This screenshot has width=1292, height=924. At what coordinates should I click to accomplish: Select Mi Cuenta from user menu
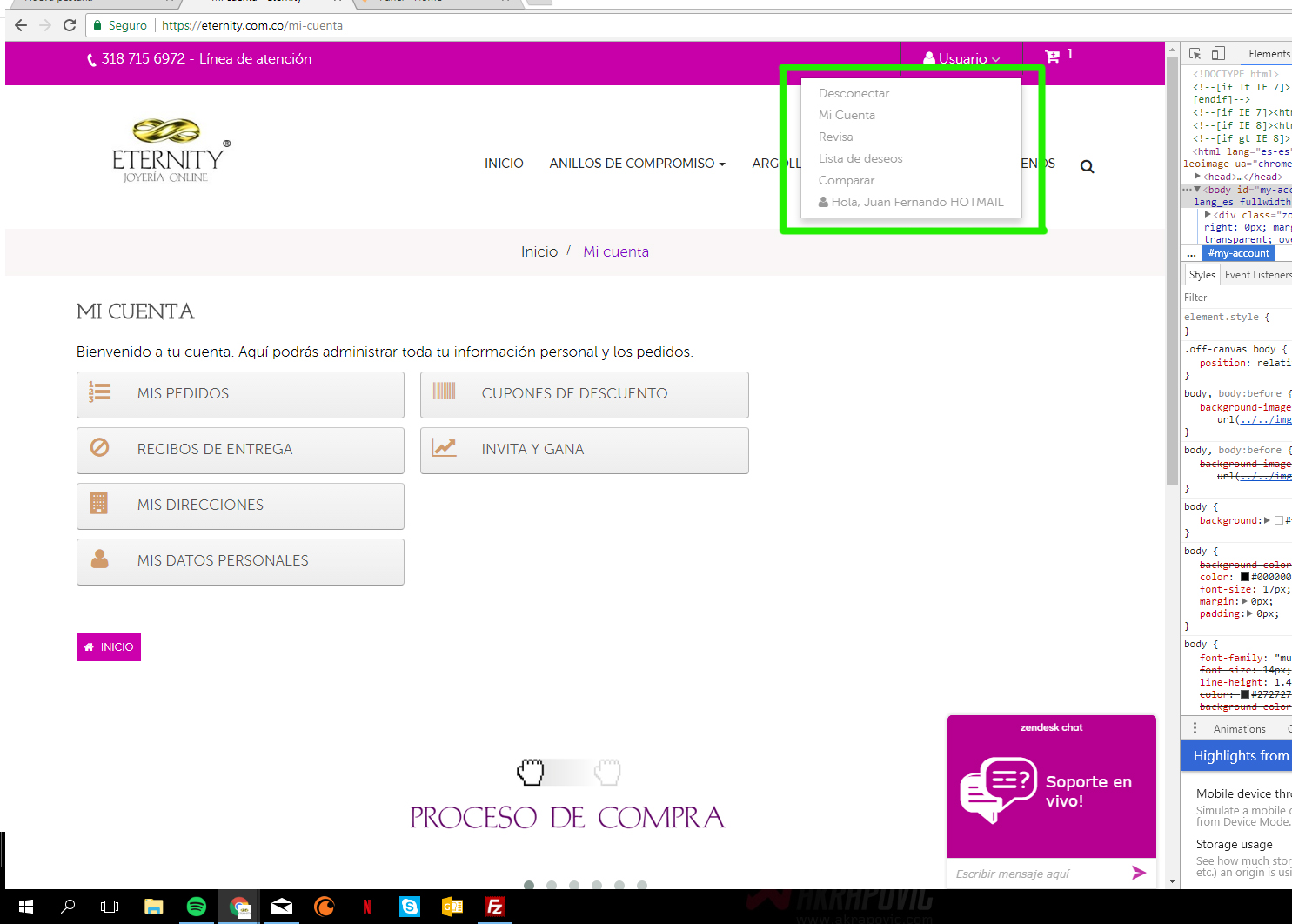pos(847,115)
